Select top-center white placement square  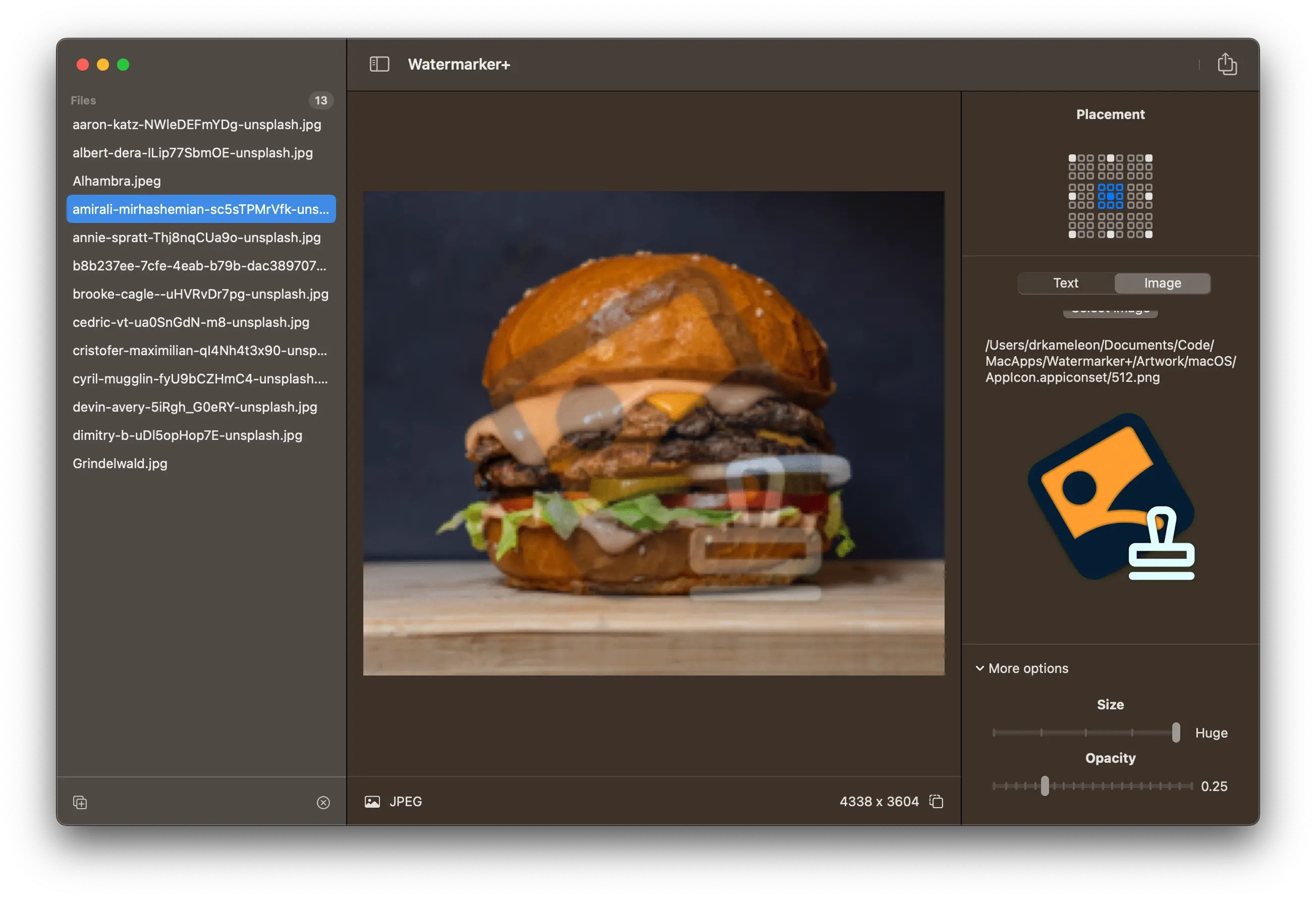pos(1110,158)
